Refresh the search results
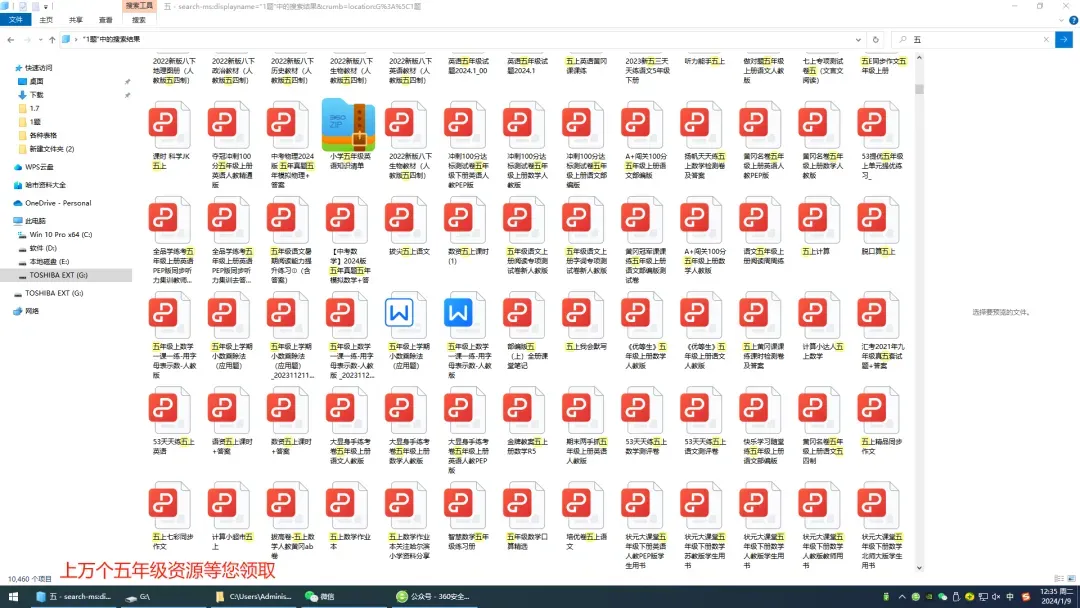 tap(875, 40)
